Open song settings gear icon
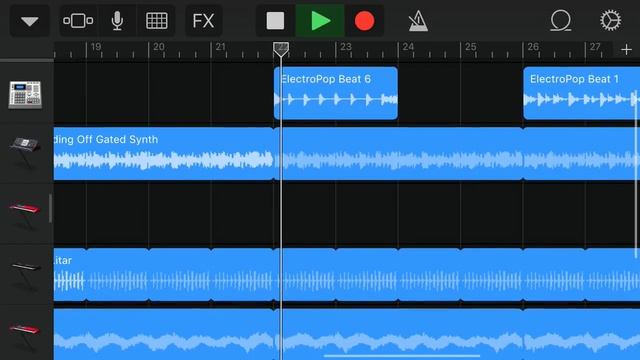The height and width of the screenshot is (360, 640). tap(611, 20)
